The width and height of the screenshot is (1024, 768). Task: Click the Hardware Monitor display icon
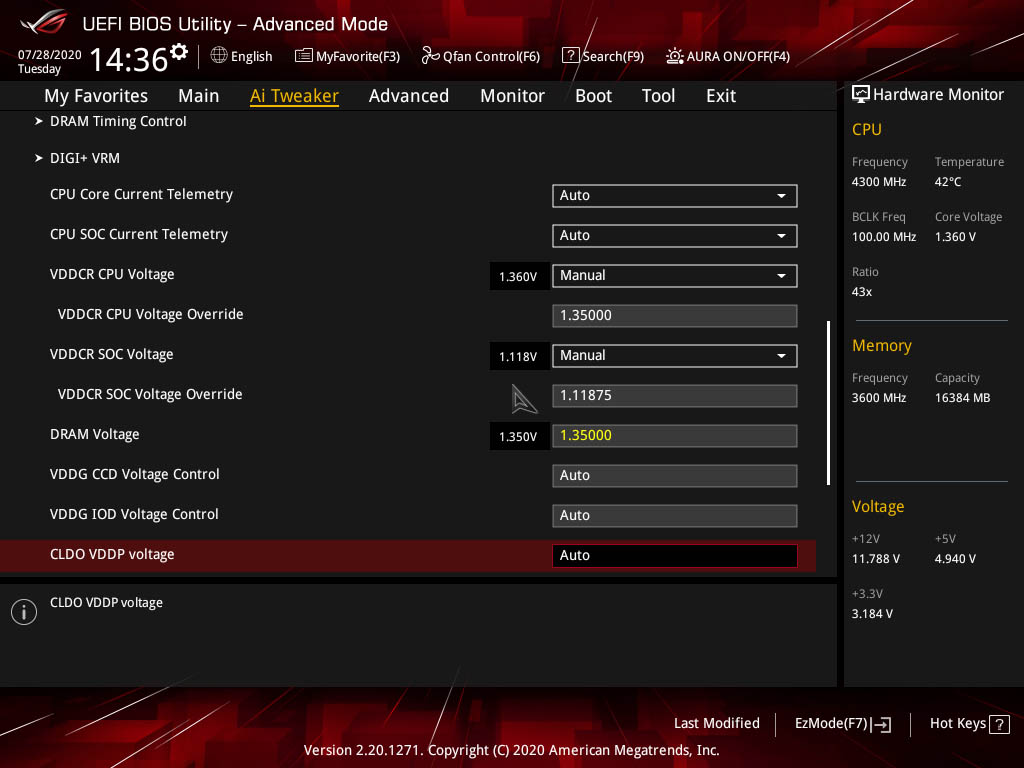[x=861, y=94]
